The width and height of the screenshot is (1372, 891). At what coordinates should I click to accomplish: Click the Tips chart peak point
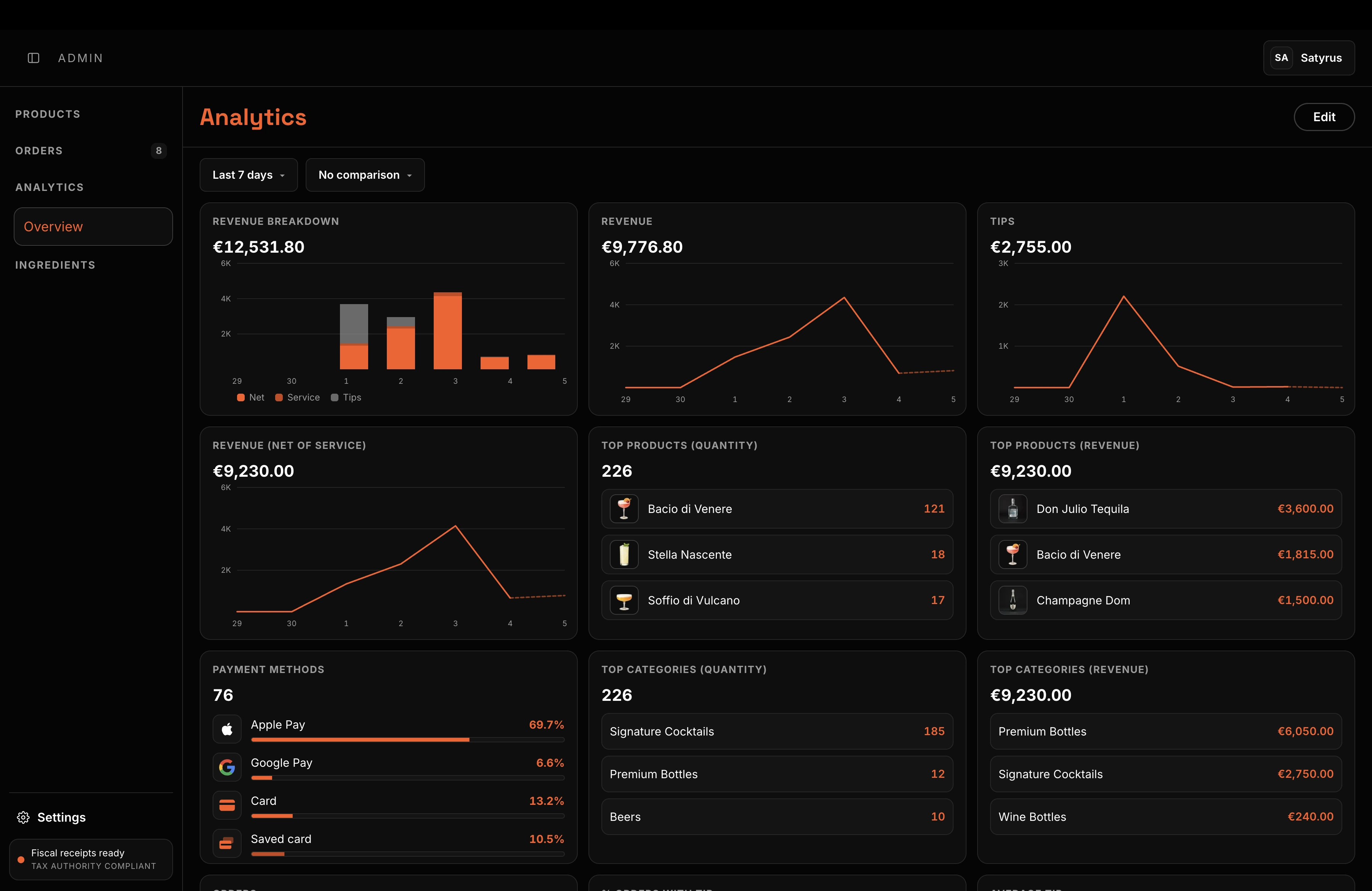(x=1124, y=296)
